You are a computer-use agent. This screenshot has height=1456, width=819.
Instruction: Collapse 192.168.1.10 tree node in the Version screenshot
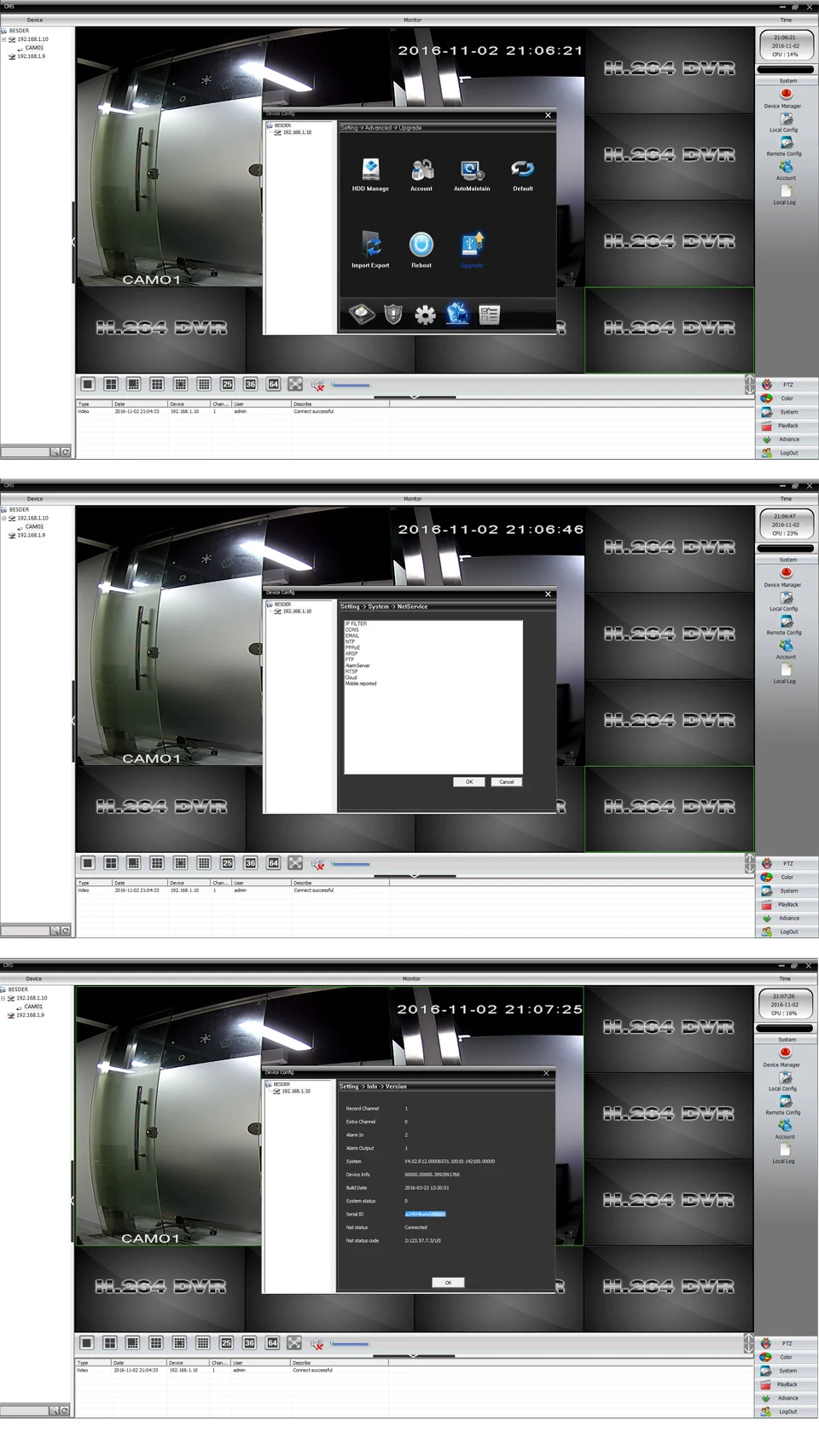pos(3,998)
